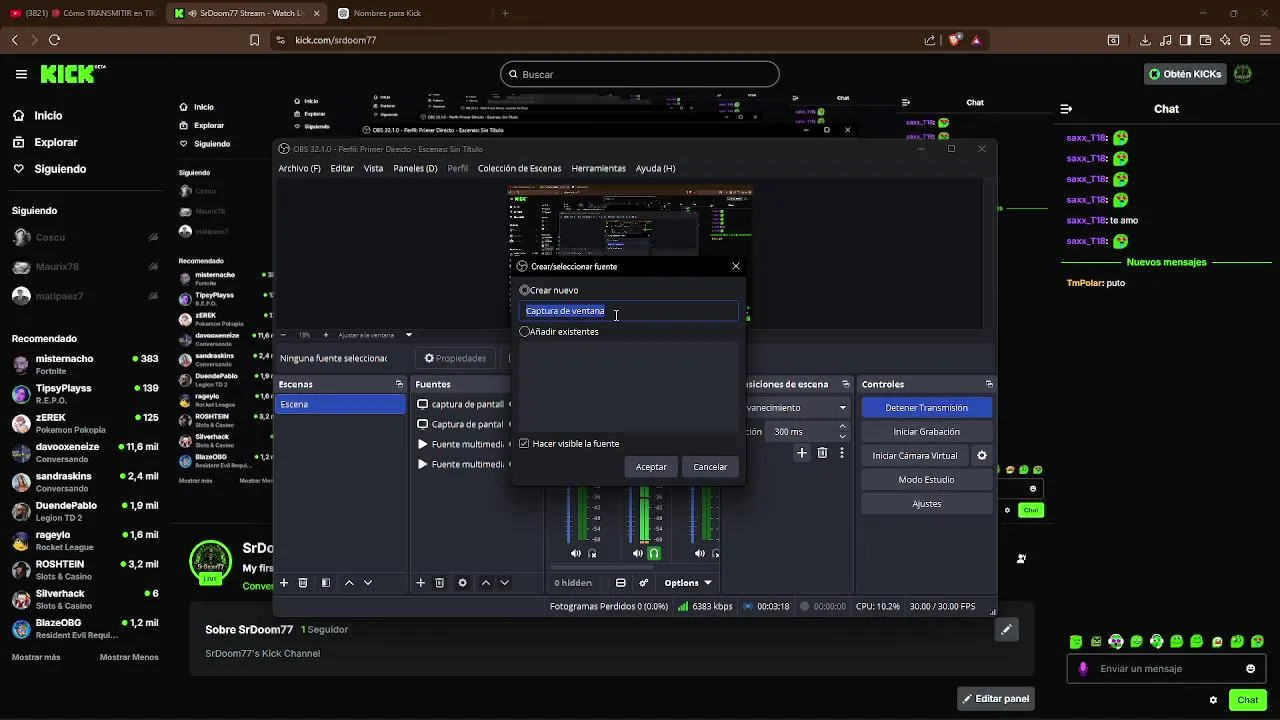Edit channel about section with the pencil icon
This screenshot has height=720, width=1280.
1006,629
